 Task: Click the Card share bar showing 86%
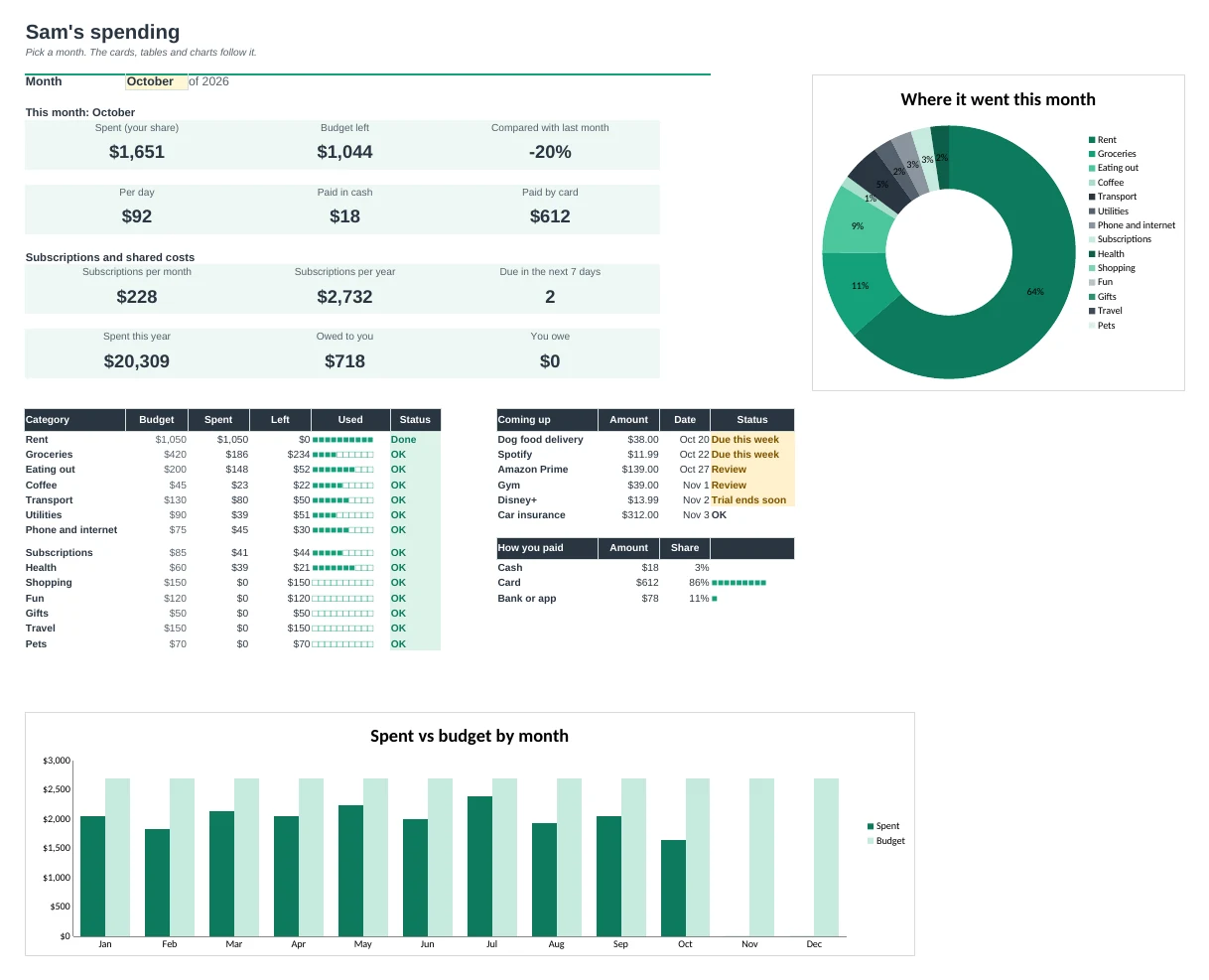tap(739, 583)
